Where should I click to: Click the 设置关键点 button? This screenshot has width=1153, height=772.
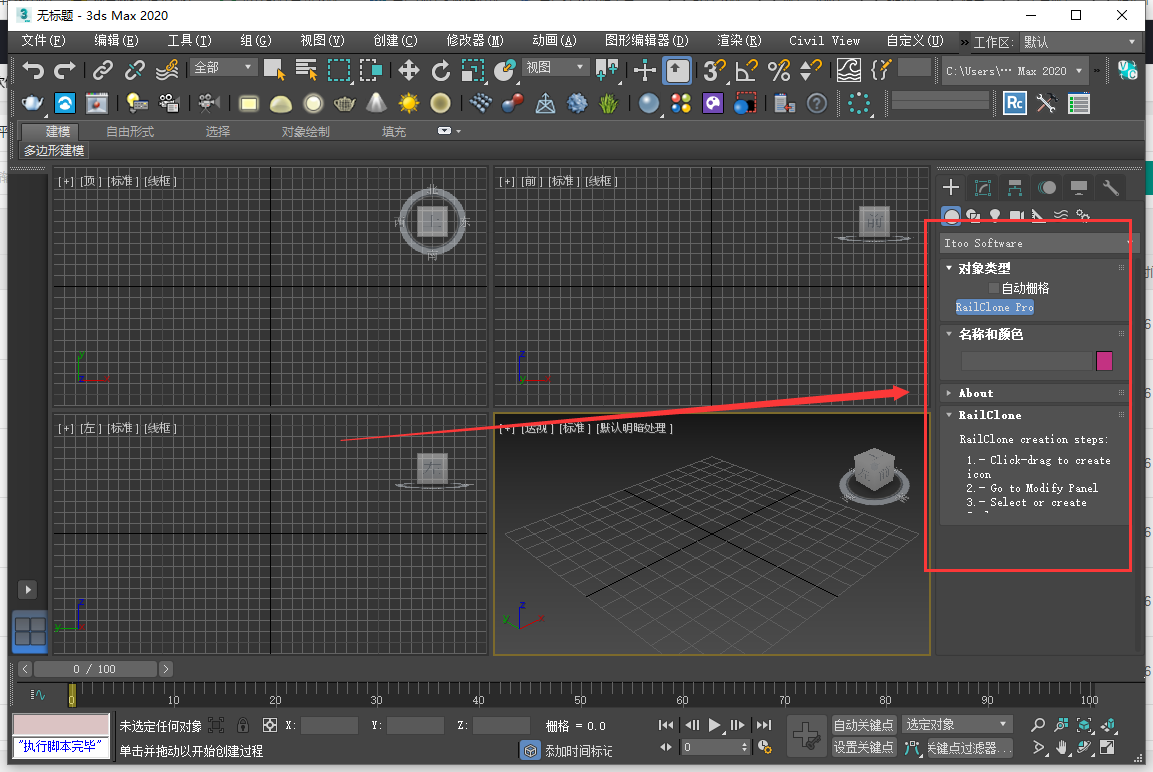(x=863, y=747)
